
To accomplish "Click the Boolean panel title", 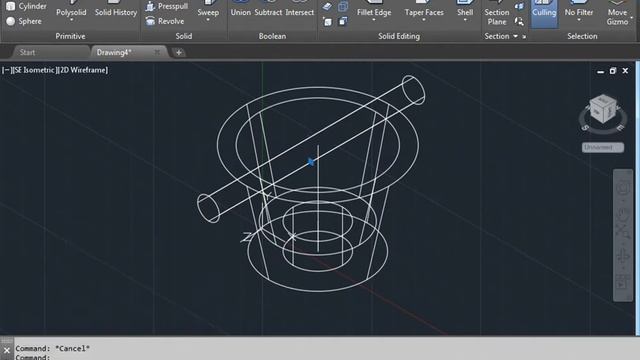I will pos(272,36).
